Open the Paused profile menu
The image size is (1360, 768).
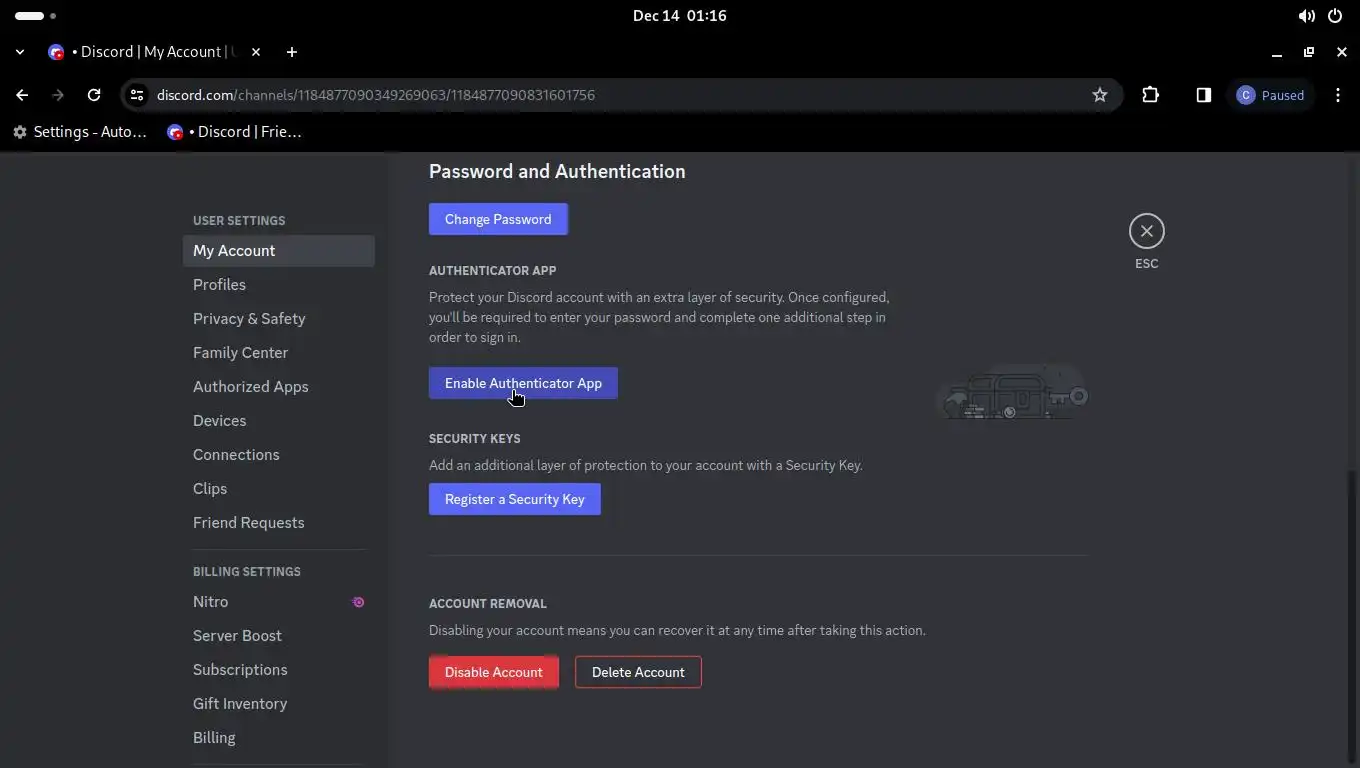pyautogui.click(x=1270, y=95)
